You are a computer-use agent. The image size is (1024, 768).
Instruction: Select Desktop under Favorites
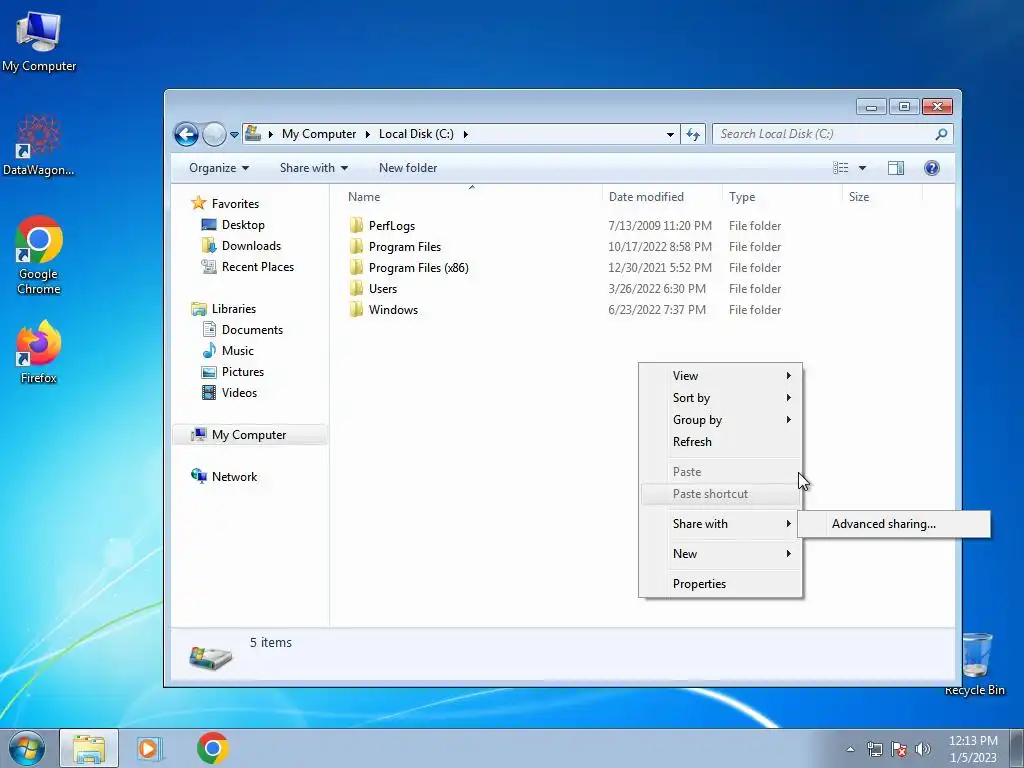(233, 225)
